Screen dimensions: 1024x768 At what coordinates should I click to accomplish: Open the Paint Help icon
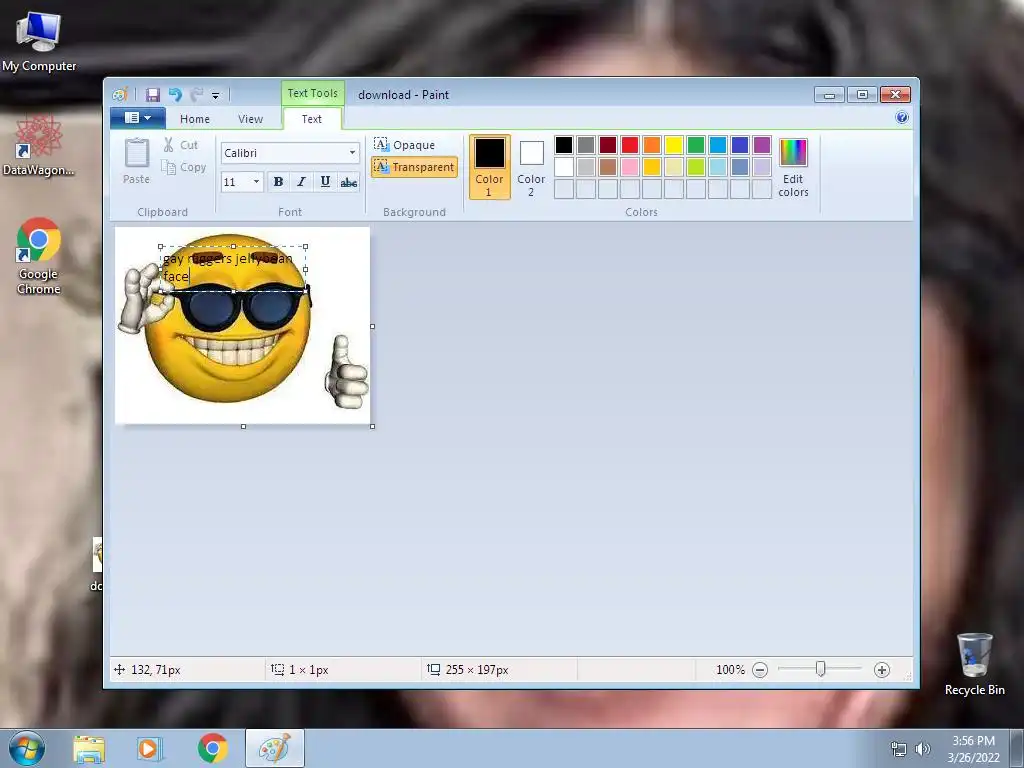pyautogui.click(x=902, y=118)
